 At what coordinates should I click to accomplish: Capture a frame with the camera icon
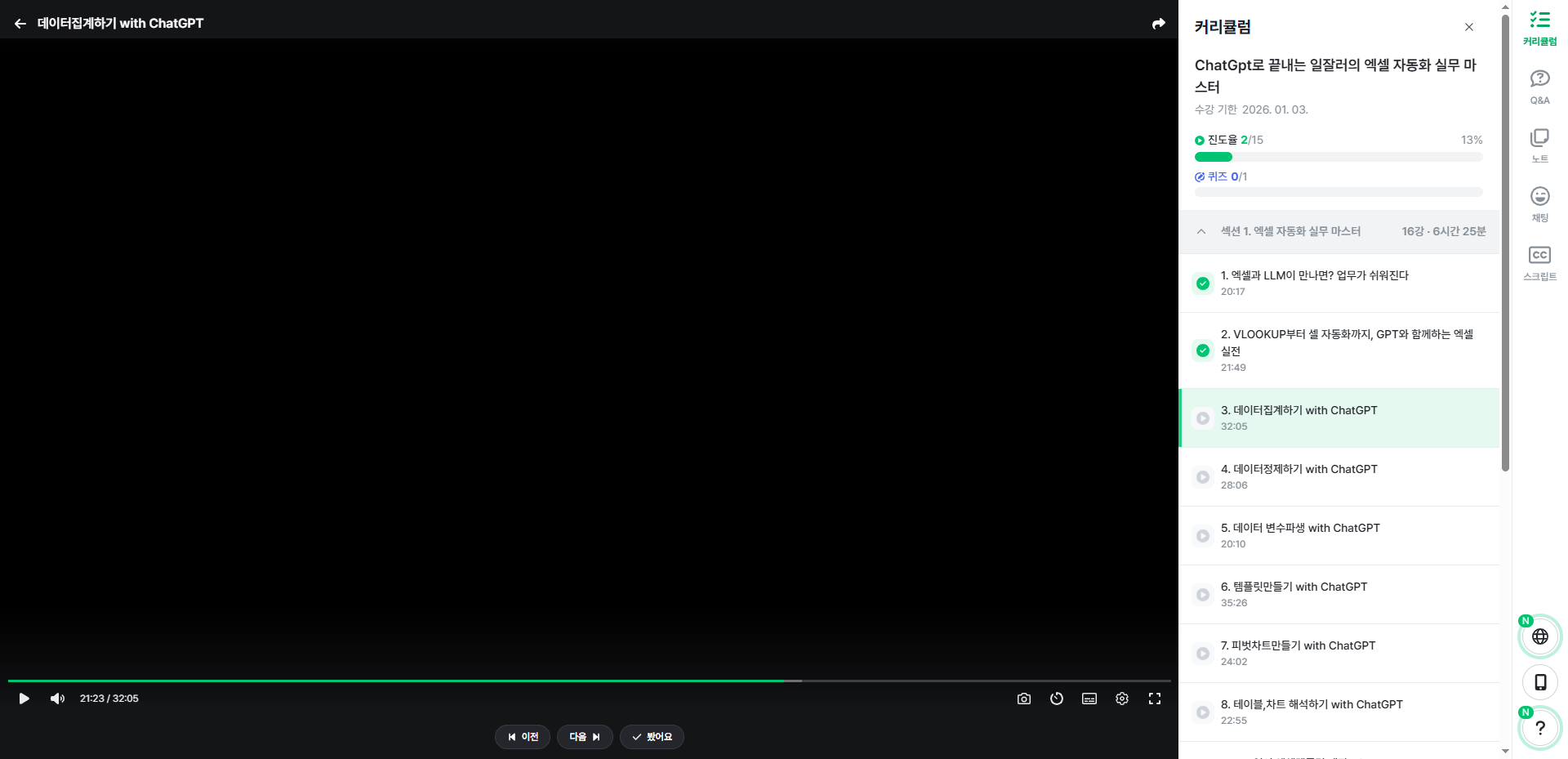[x=1023, y=699]
